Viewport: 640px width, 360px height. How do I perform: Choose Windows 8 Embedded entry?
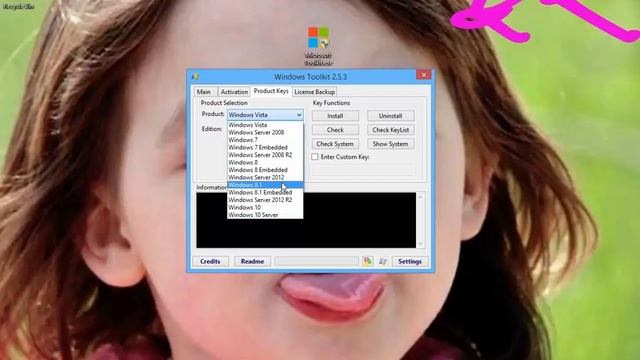pos(265,170)
